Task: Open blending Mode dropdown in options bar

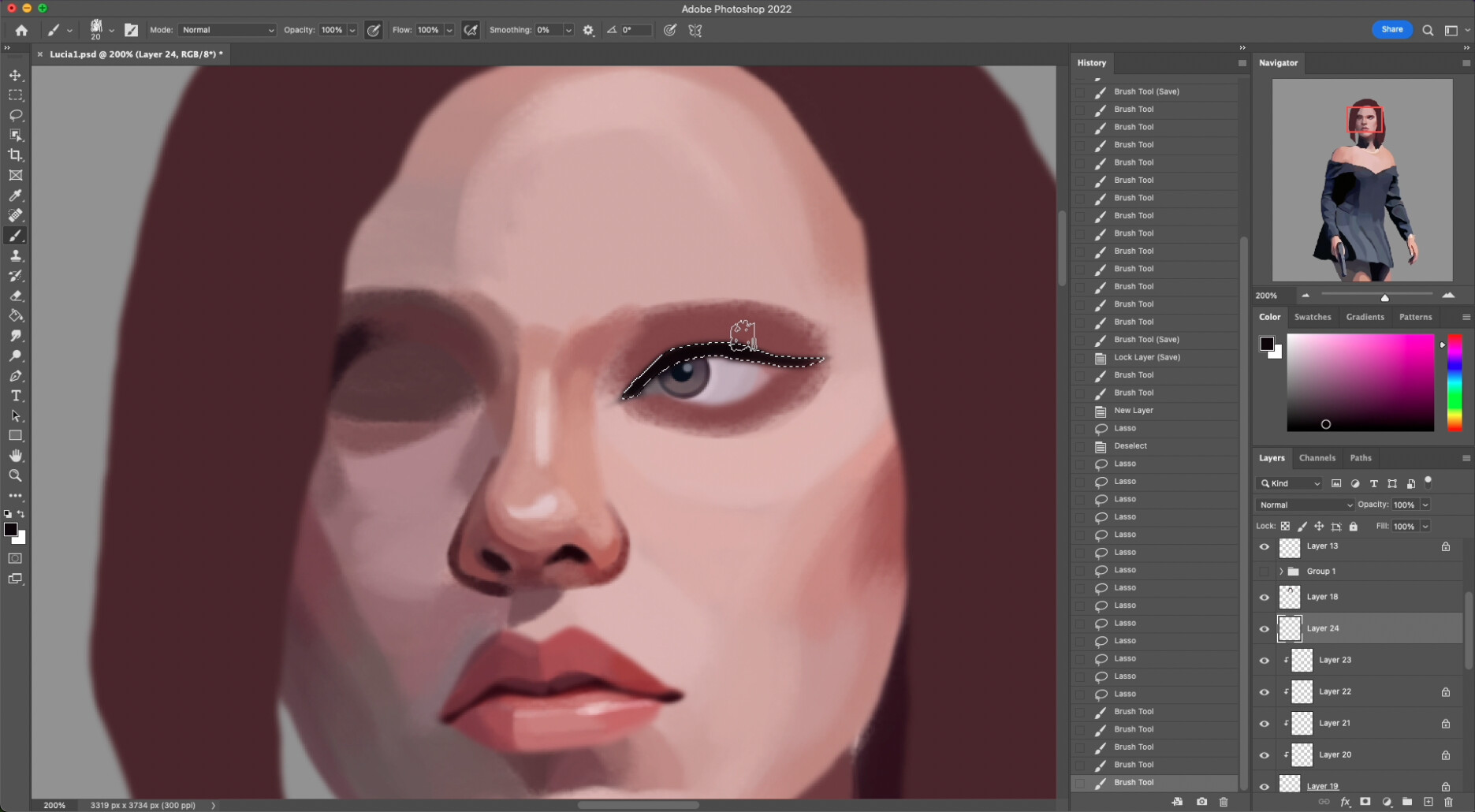Action: (x=227, y=30)
